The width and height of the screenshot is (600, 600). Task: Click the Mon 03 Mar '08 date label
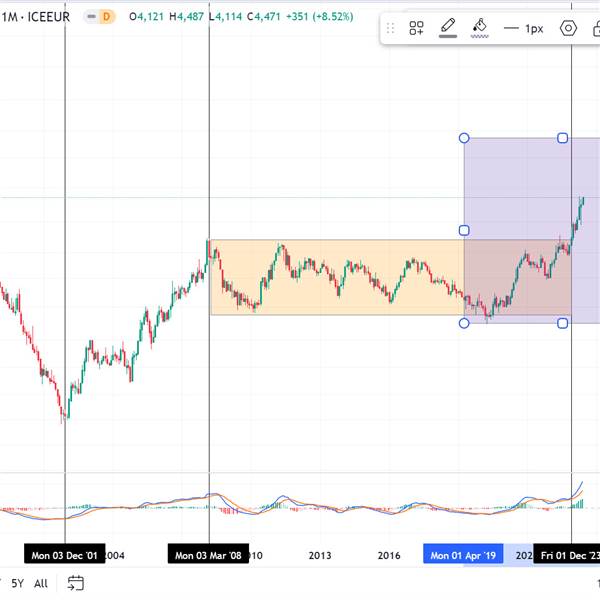pos(208,555)
